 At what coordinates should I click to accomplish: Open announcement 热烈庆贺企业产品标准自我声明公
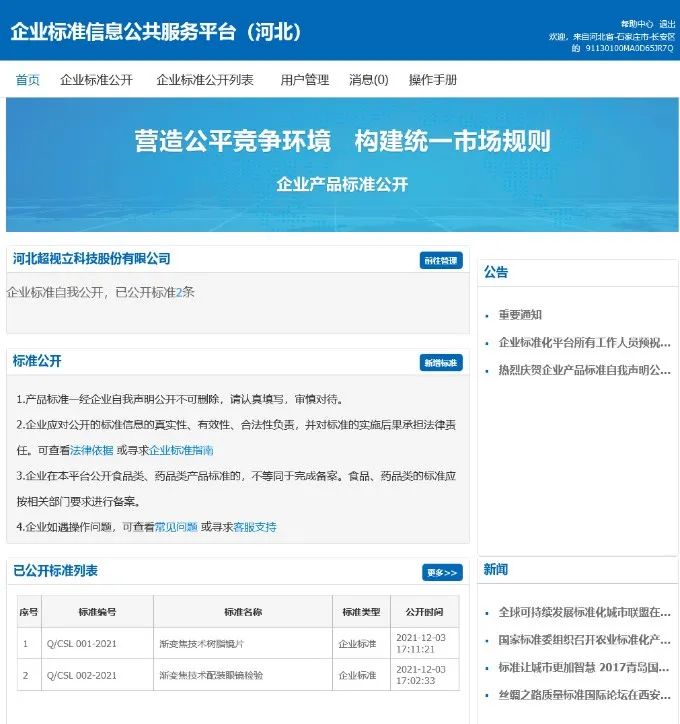tap(584, 370)
